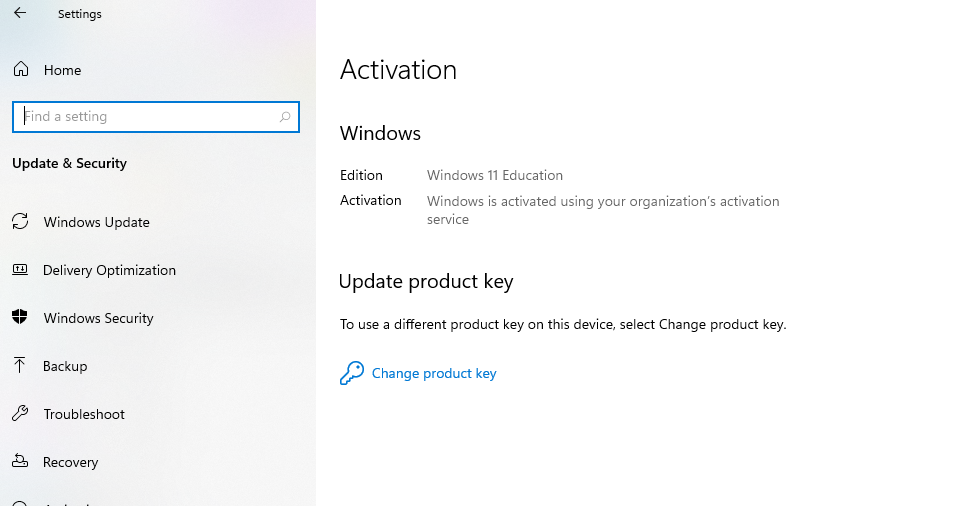
Task: Open the Backup settings page
Action: point(65,366)
